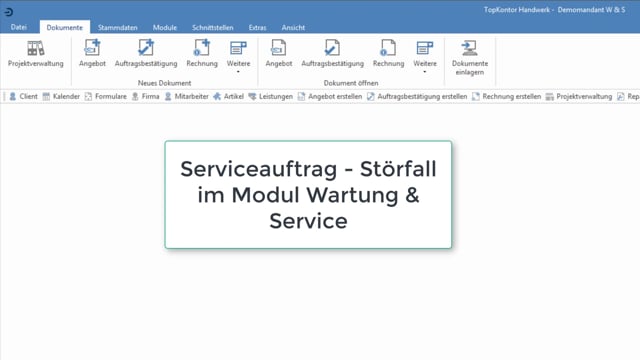Switch to the Ansicht ribbon tab

pos(293,27)
